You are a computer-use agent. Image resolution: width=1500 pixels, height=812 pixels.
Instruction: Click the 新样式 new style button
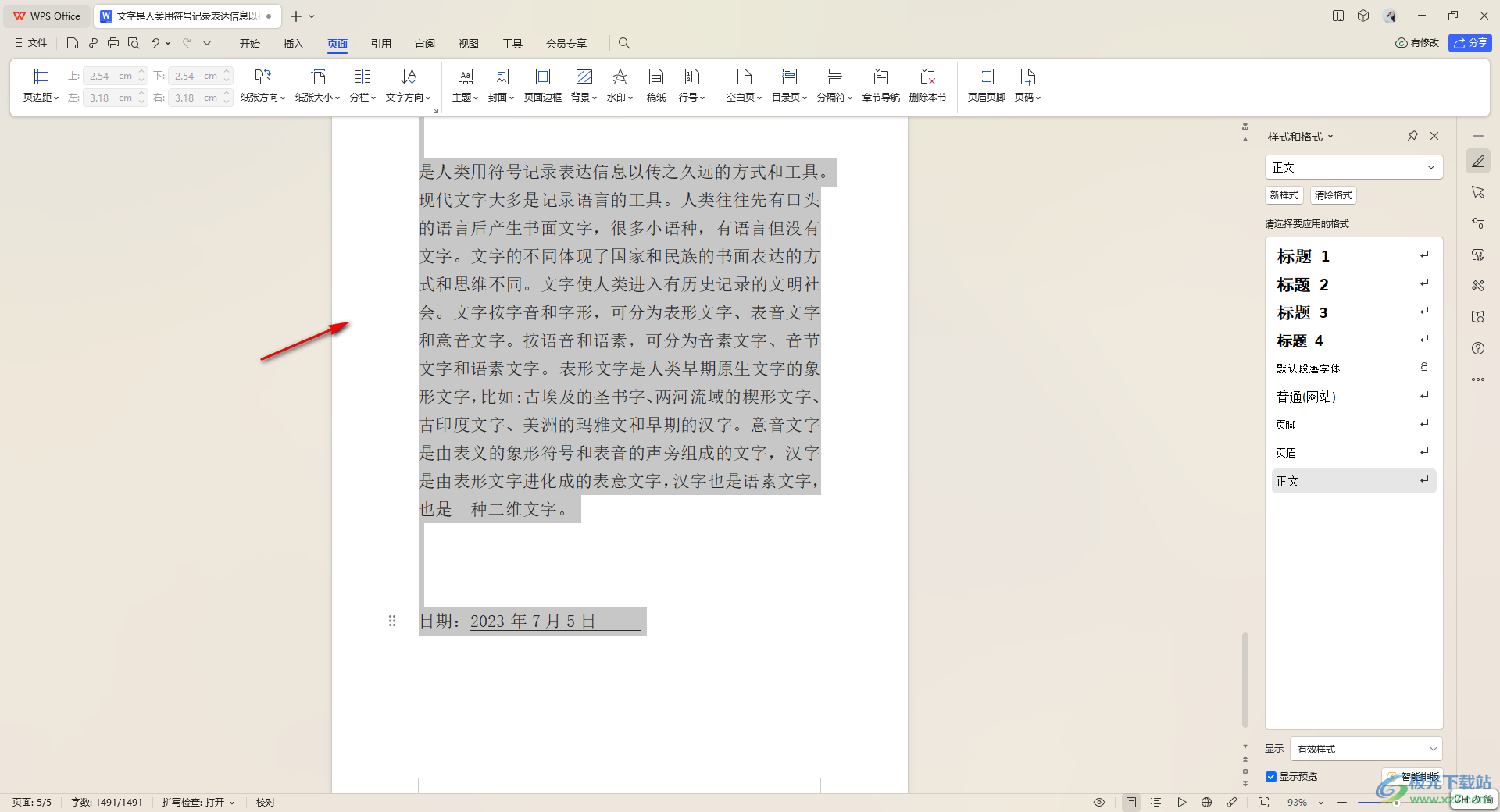pos(1284,195)
